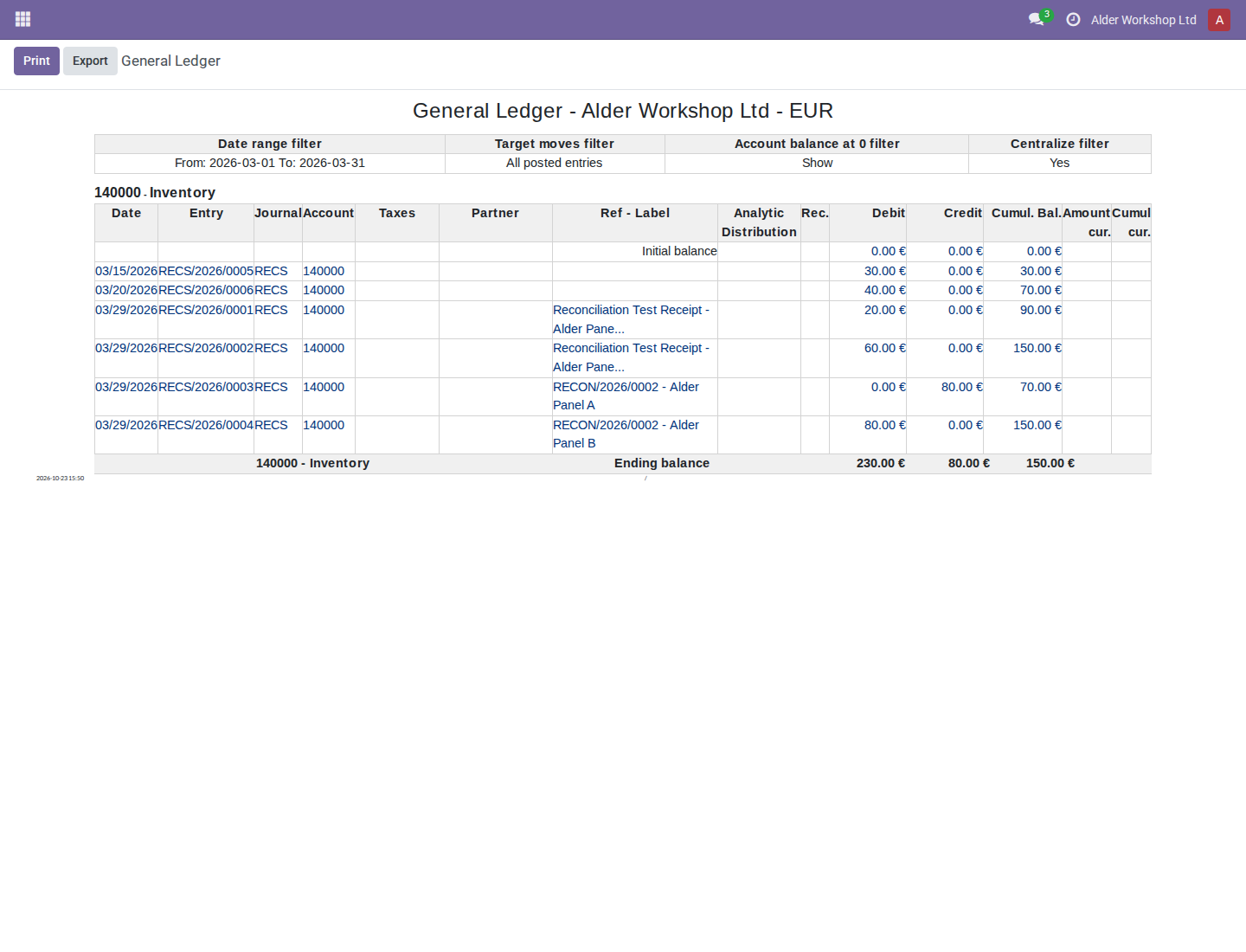Viewport: 1246px width, 952px height.
Task: Open the apps grid menu
Action: coord(23,19)
